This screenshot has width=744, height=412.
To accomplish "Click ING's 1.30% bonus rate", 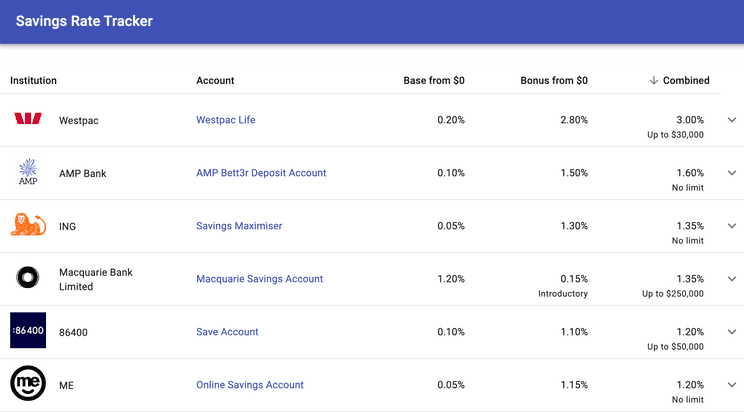I will 574,226.
